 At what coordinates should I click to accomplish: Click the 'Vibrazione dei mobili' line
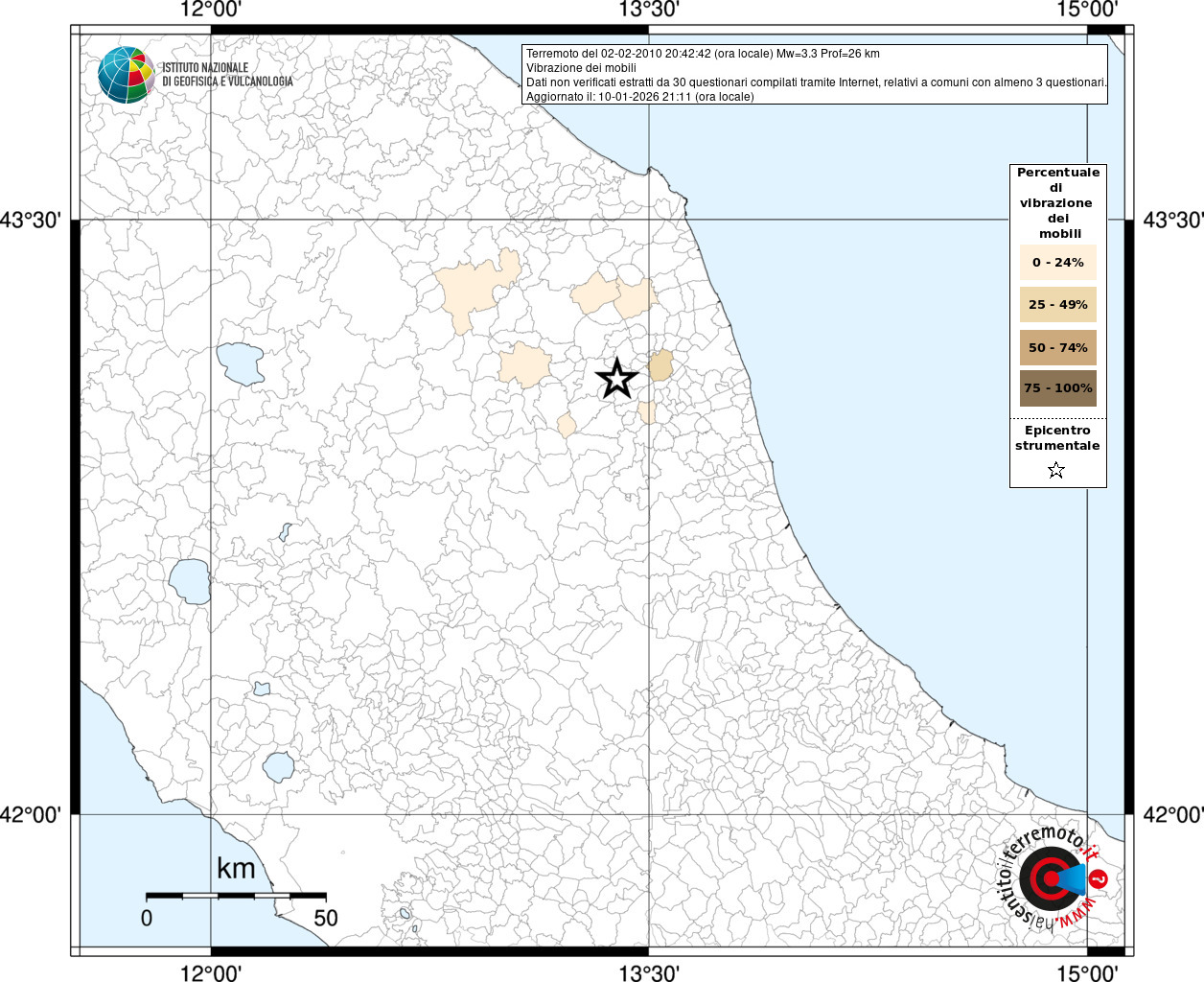(581, 68)
